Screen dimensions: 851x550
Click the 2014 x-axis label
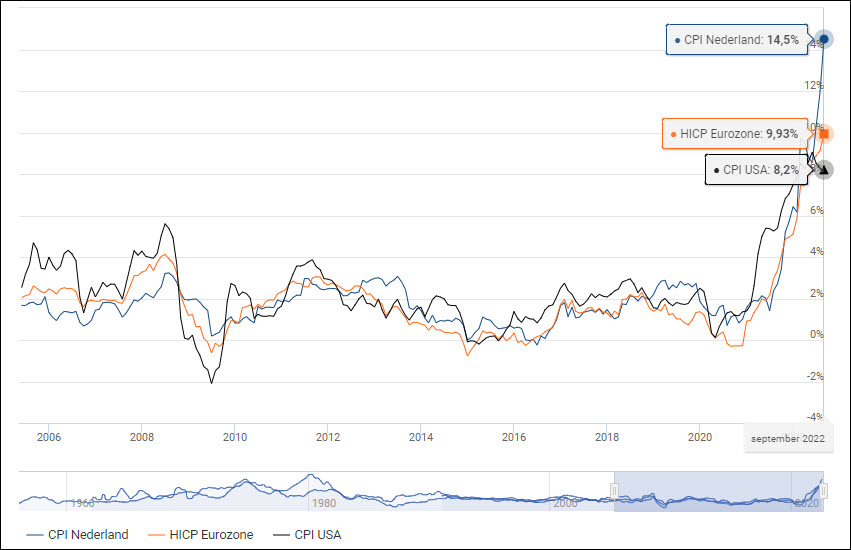tap(421, 437)
